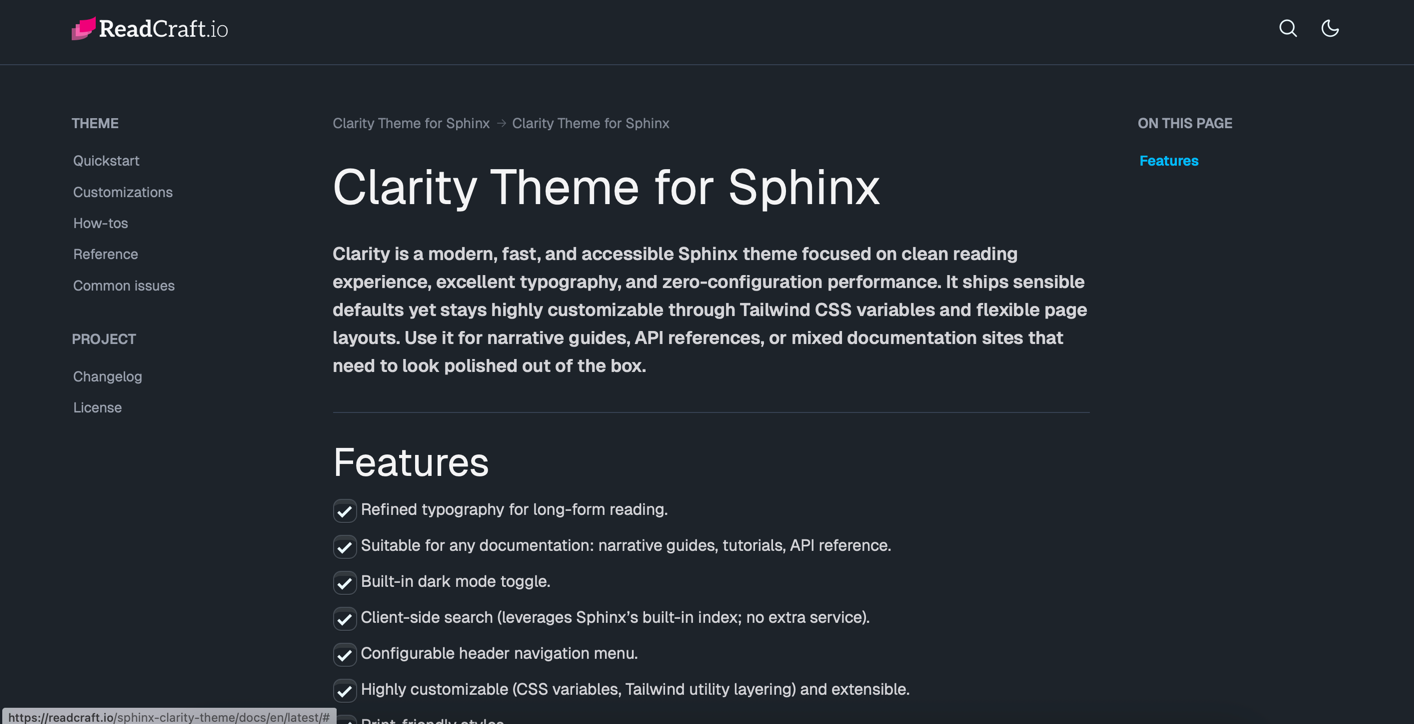Open the How-tos section
The width and height of the screenshot is (1414, 724).
100,223
